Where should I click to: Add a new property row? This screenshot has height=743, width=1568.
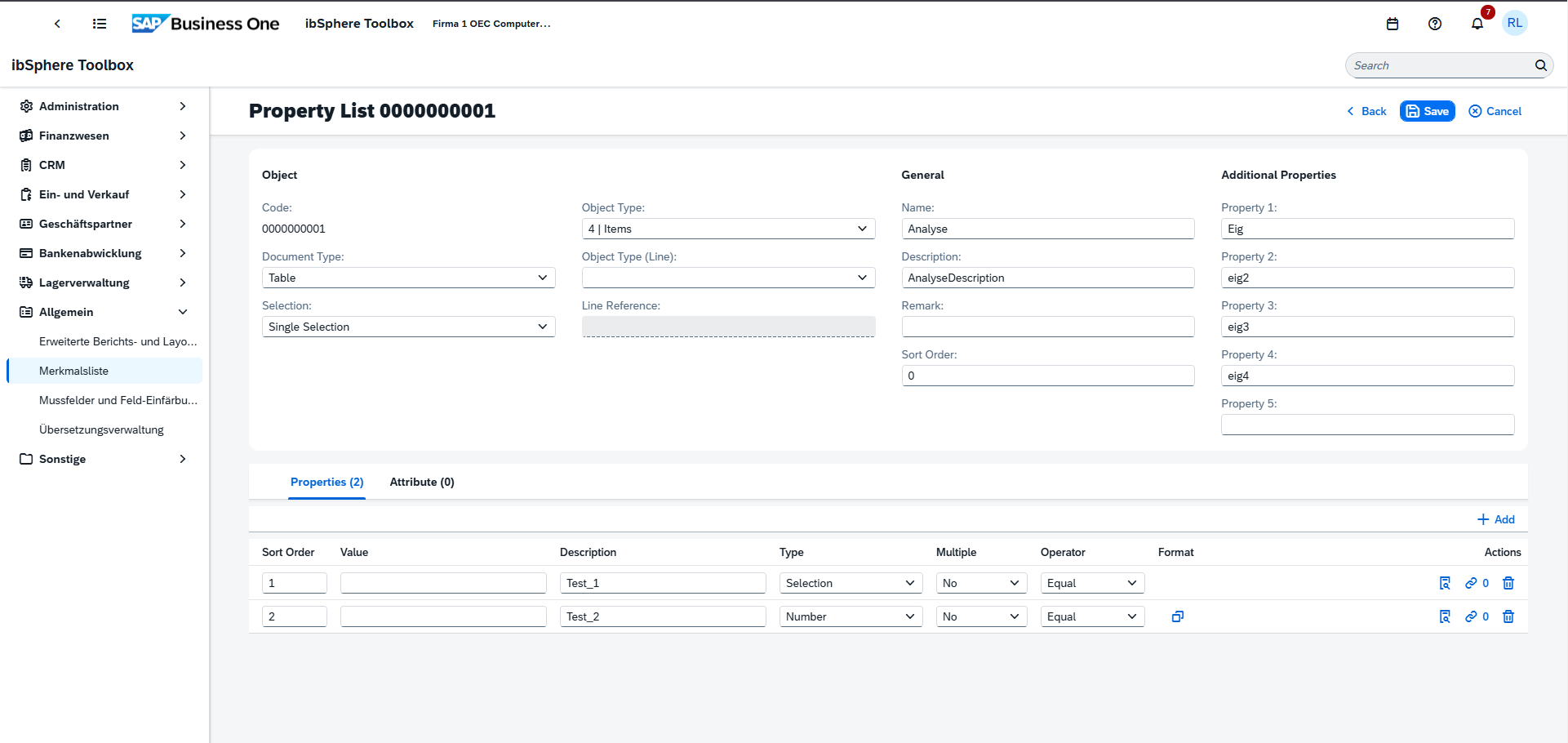coord(1495,519)
